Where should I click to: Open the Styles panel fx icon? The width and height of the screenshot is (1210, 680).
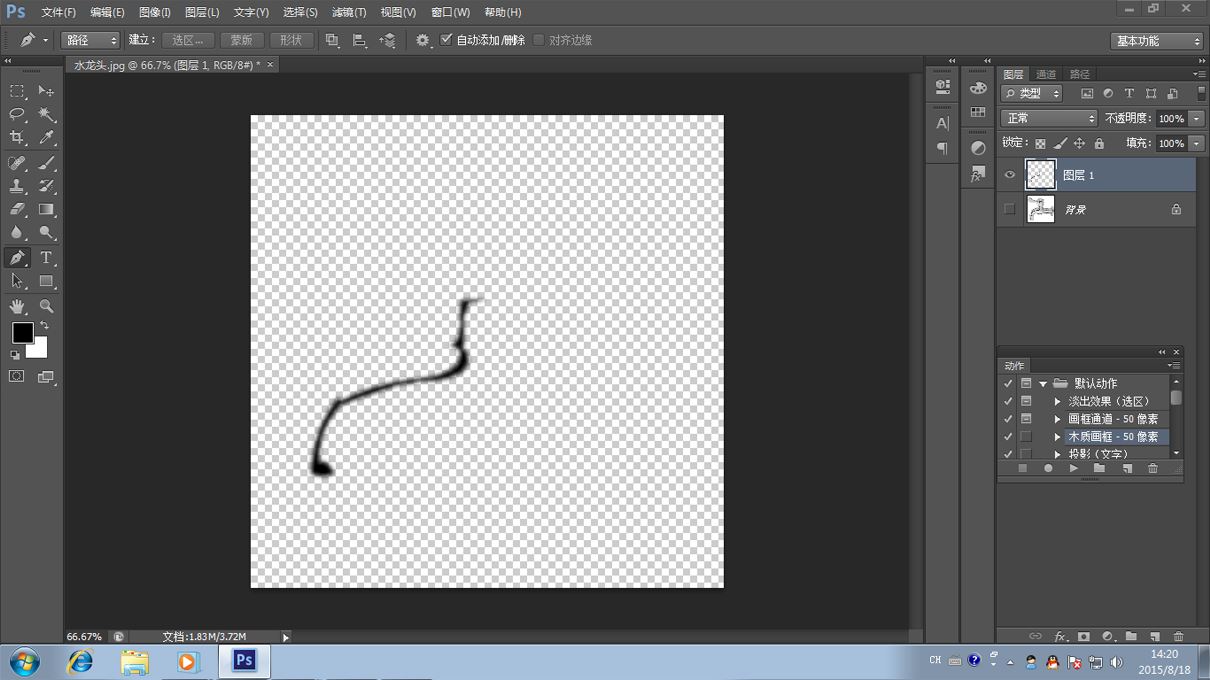pos(978,173)
